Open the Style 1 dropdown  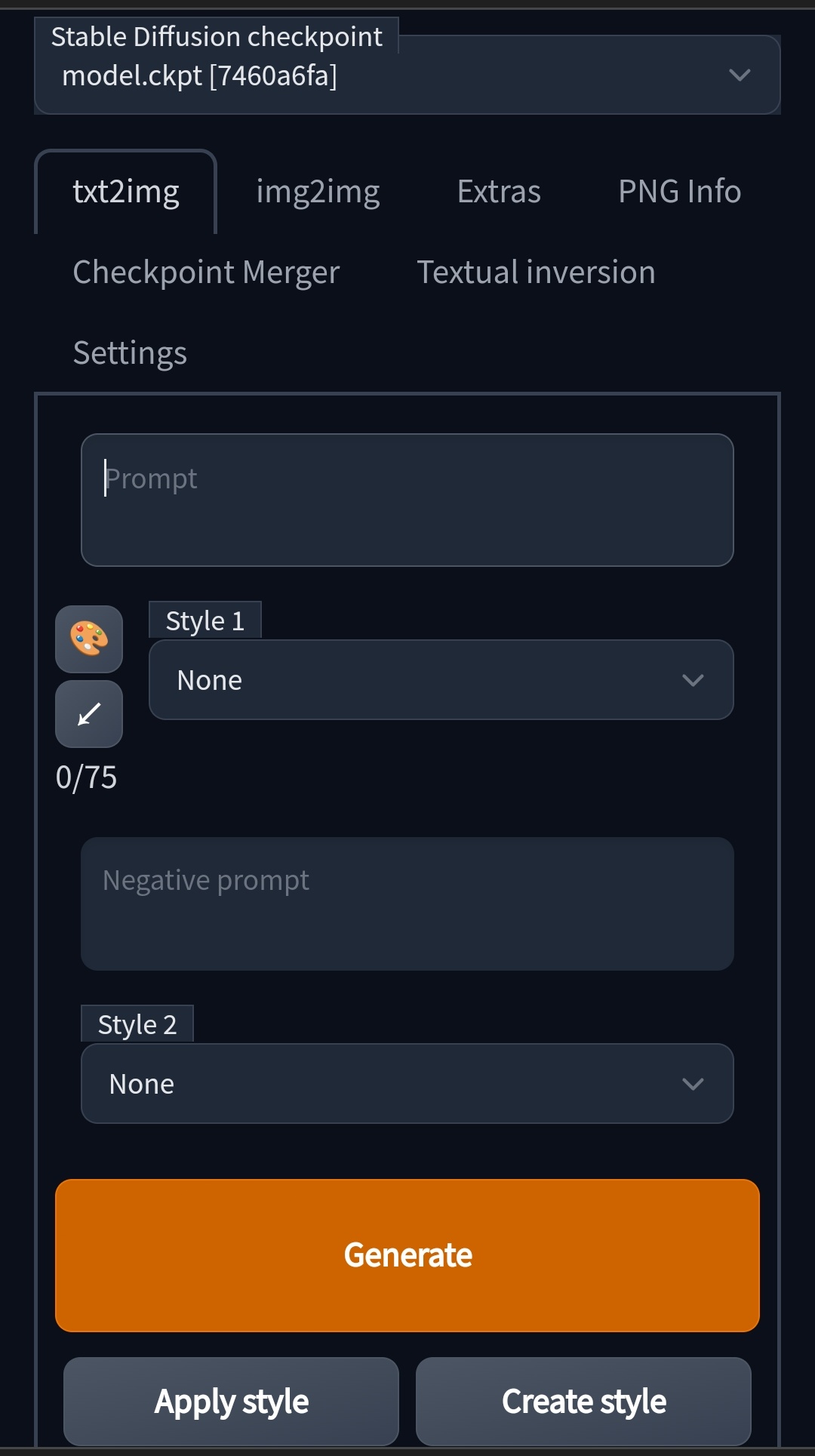click(x=441, y=679)
